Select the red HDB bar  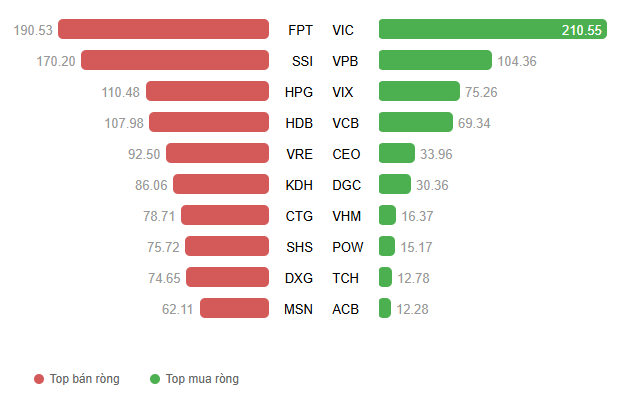209,123
